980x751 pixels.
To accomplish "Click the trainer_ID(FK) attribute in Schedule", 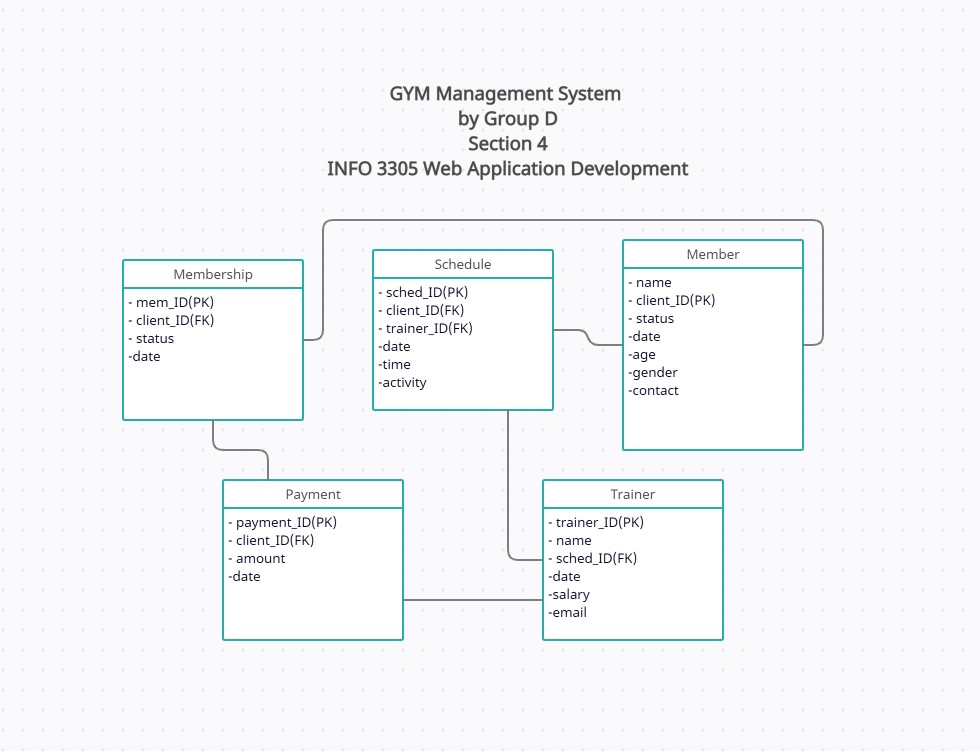I will 428,328.
